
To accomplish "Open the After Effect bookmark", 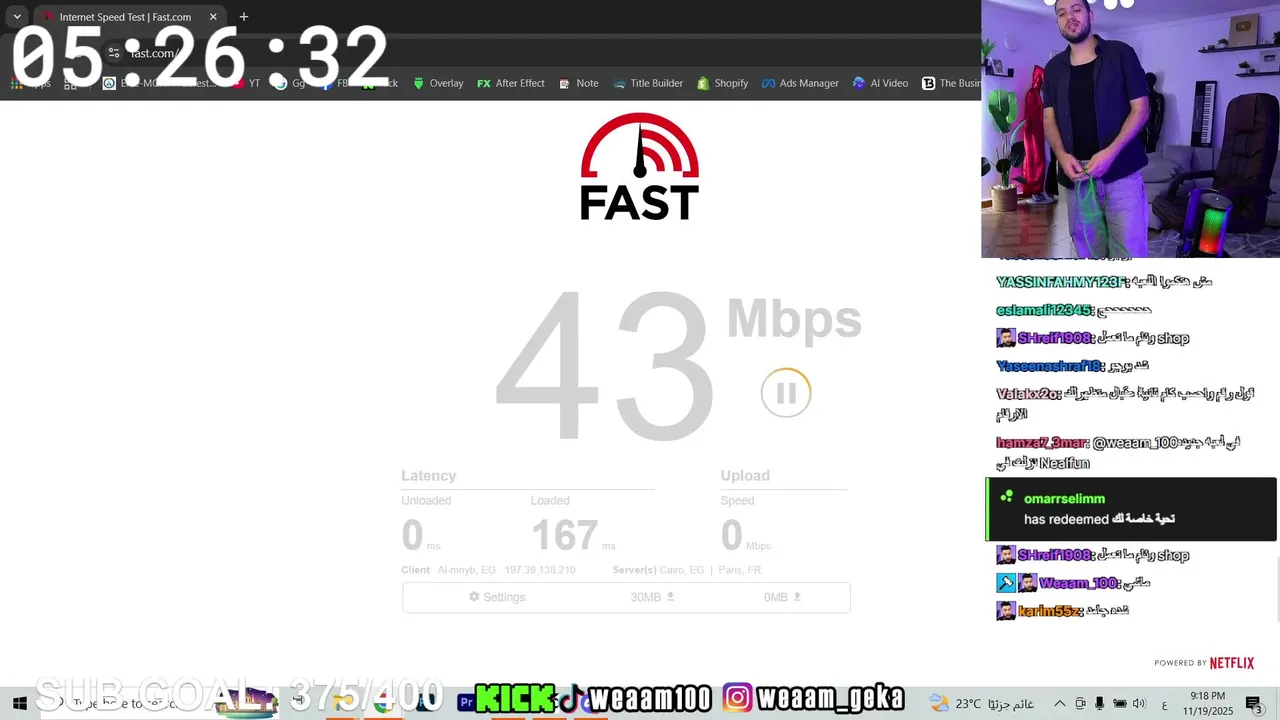I will 511,83.
